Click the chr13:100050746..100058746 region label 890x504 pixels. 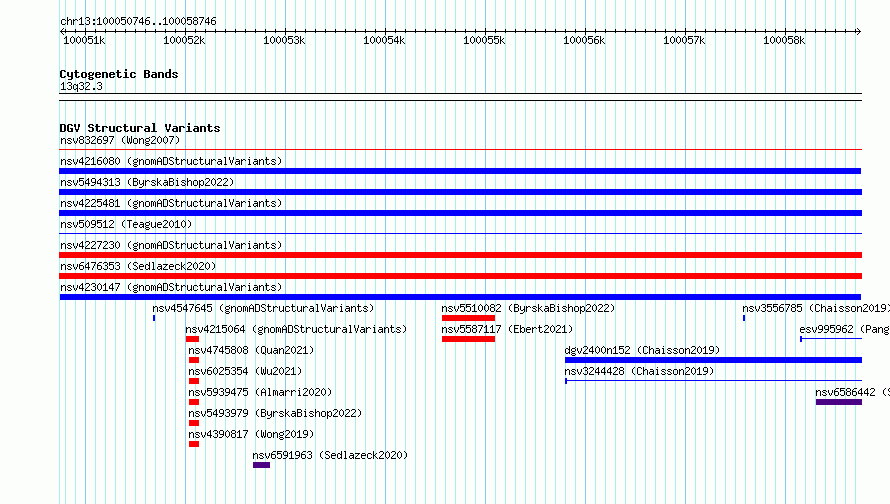[138, 21]
